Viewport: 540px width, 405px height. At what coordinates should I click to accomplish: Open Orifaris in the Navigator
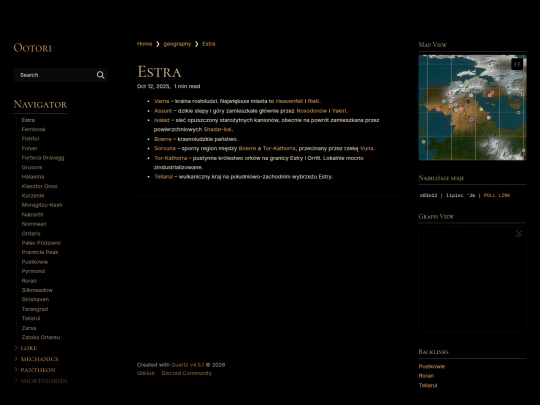point(31,233)
